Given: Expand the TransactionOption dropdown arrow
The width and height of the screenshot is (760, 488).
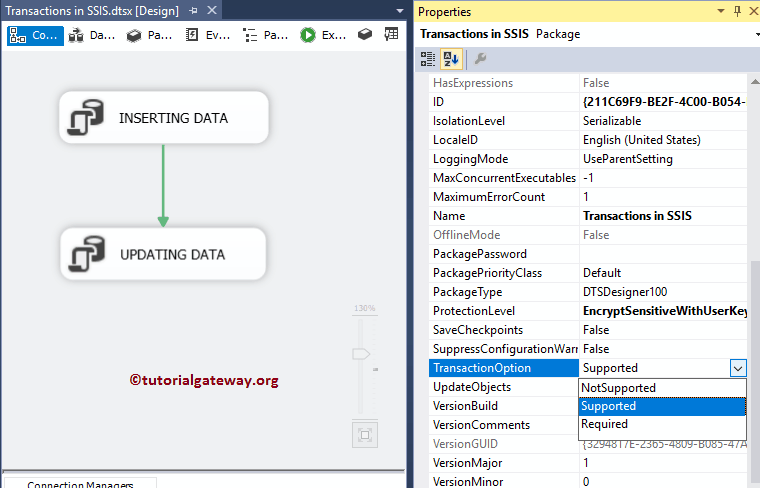Looking at the screenshot, I should (x=738, y=368).
